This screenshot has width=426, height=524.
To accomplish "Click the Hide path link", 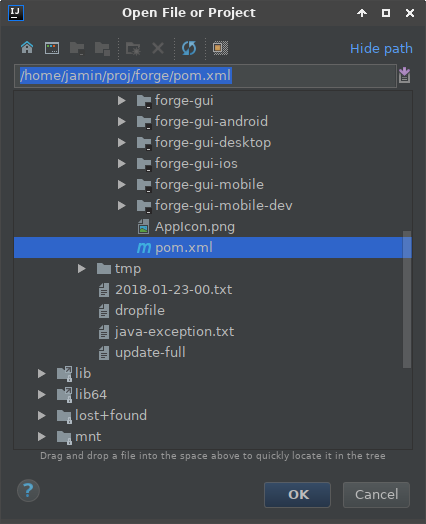I will pos(381,48).
